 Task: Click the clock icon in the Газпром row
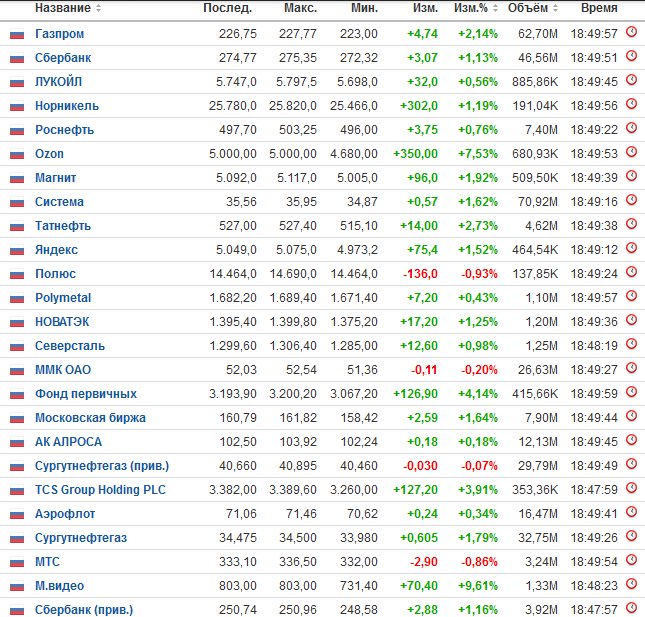[631, 32]
